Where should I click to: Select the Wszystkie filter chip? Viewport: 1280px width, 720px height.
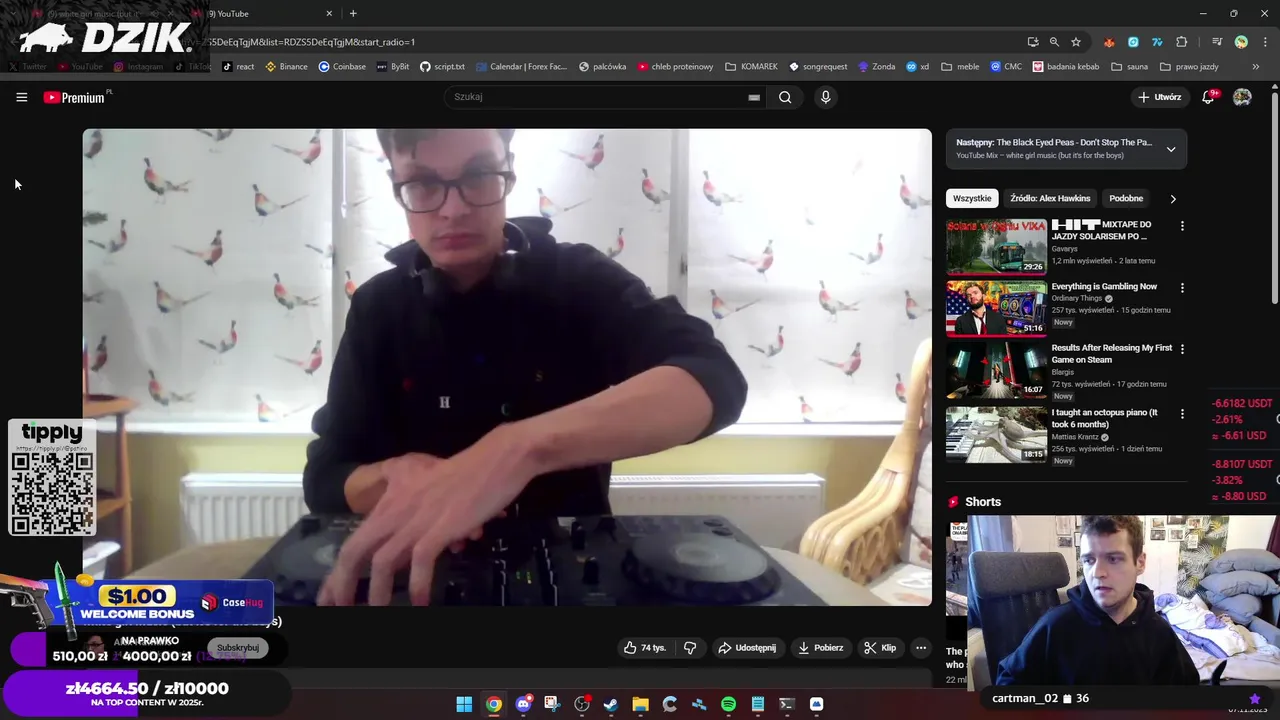coord(972,198)
